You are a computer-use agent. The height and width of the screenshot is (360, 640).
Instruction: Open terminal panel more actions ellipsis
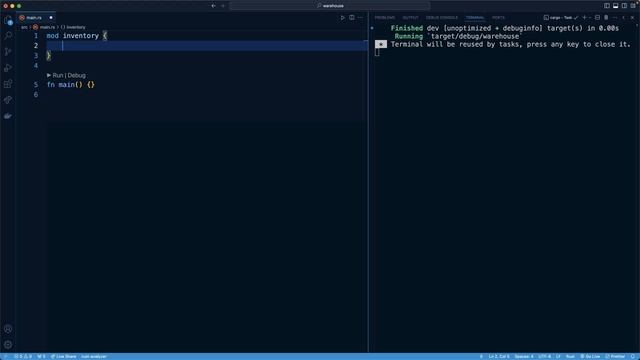click(x=615, y=18)
